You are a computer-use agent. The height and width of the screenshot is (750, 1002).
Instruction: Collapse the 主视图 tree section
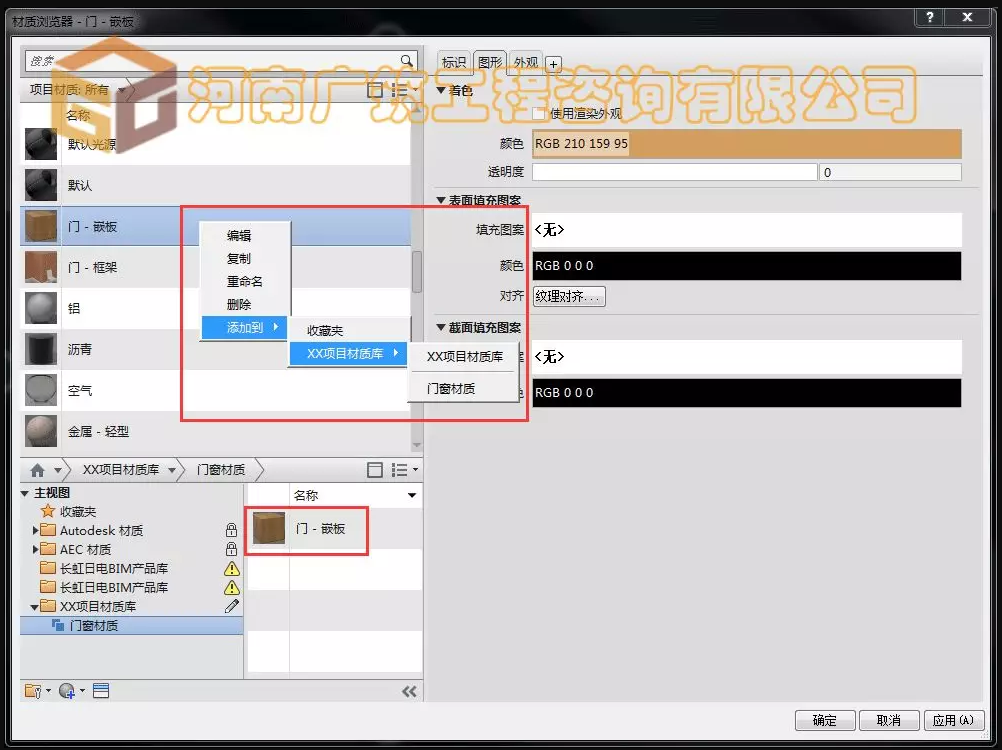[24, 492]
